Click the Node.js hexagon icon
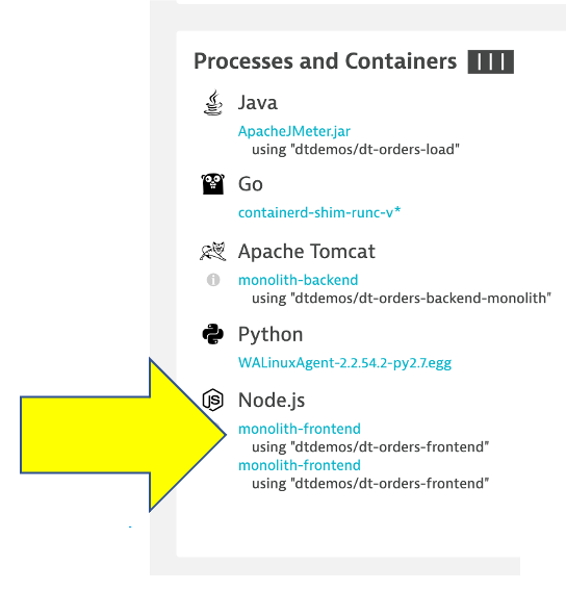The height and width of the screenshot is (591, 566). click(213, 400)
